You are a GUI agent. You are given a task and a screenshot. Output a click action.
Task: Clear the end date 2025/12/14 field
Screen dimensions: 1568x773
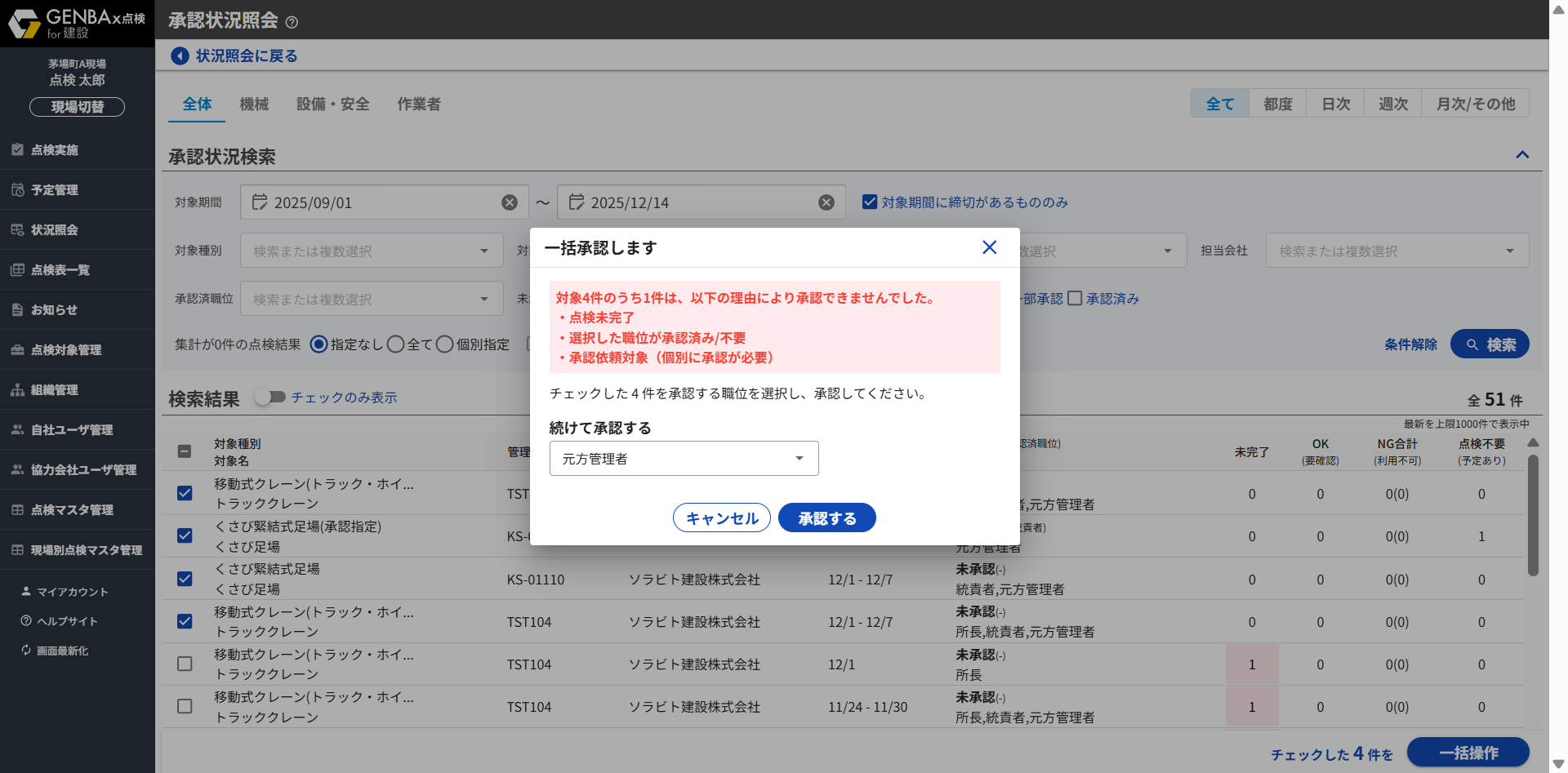pos(826,202)
